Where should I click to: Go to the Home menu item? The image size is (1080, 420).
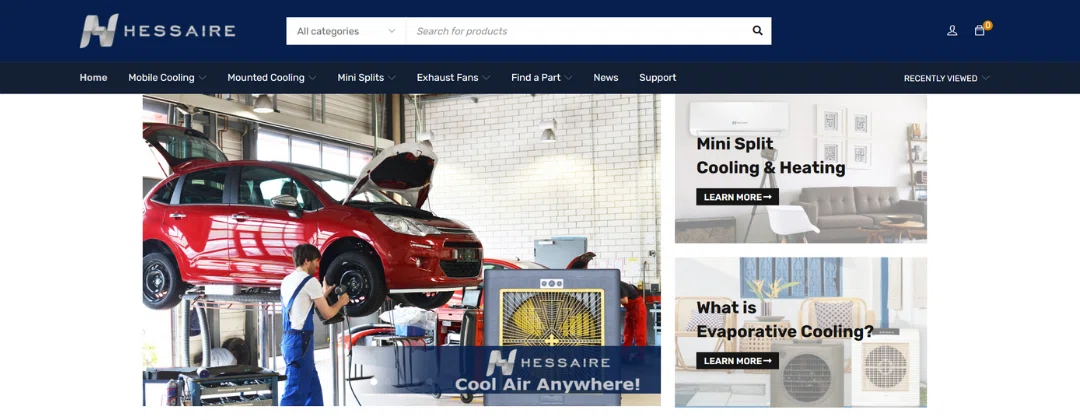tap(93, 78)
